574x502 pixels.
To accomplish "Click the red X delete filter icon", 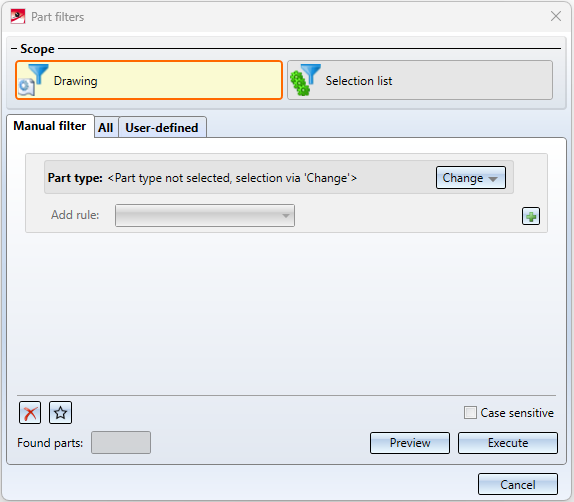I will coord(30,413).
